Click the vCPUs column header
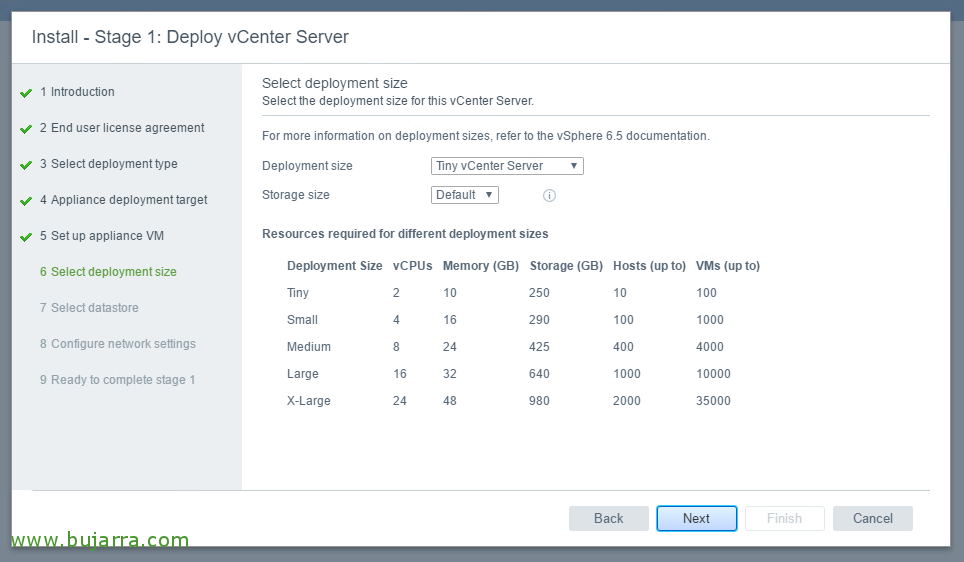The height and width of the screenshot is (562, 964). tap(413, 266)
